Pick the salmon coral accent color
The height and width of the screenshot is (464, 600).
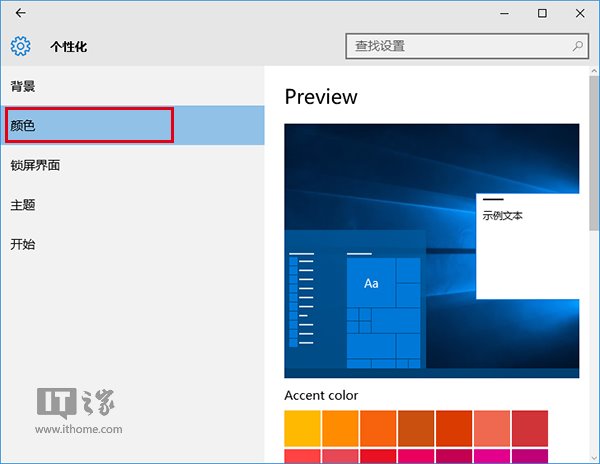tap(492, 427)
